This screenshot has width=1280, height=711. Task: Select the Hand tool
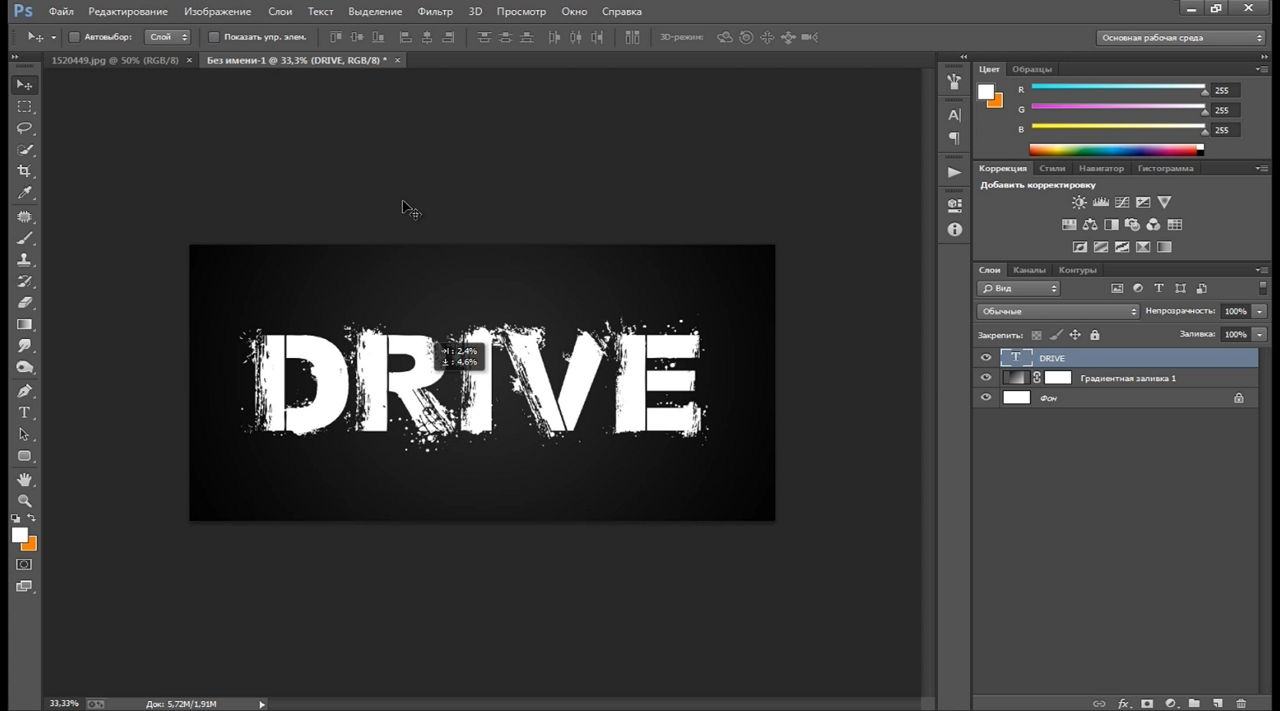coord(24,480)
